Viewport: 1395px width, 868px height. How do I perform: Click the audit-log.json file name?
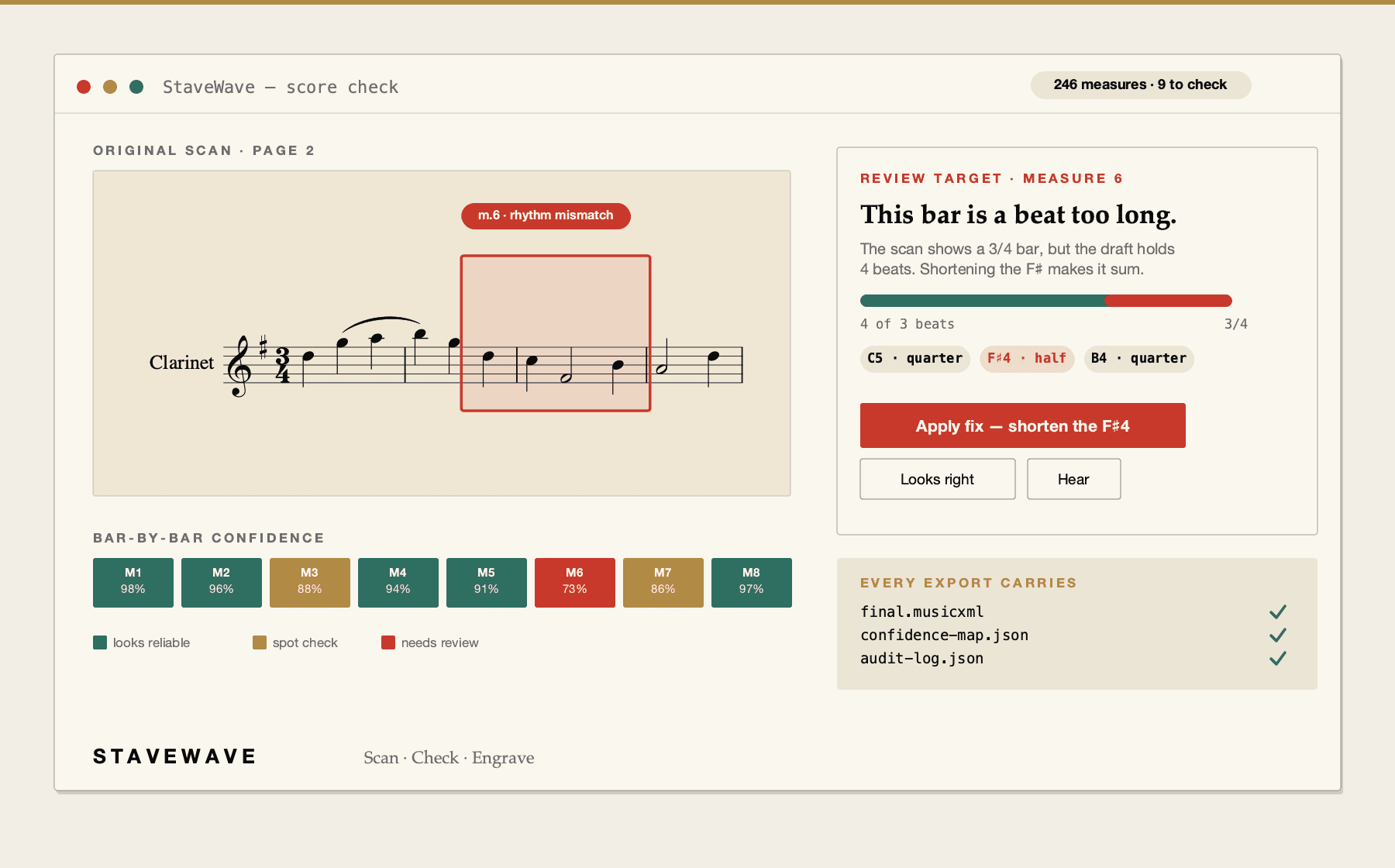pos(922,659)
